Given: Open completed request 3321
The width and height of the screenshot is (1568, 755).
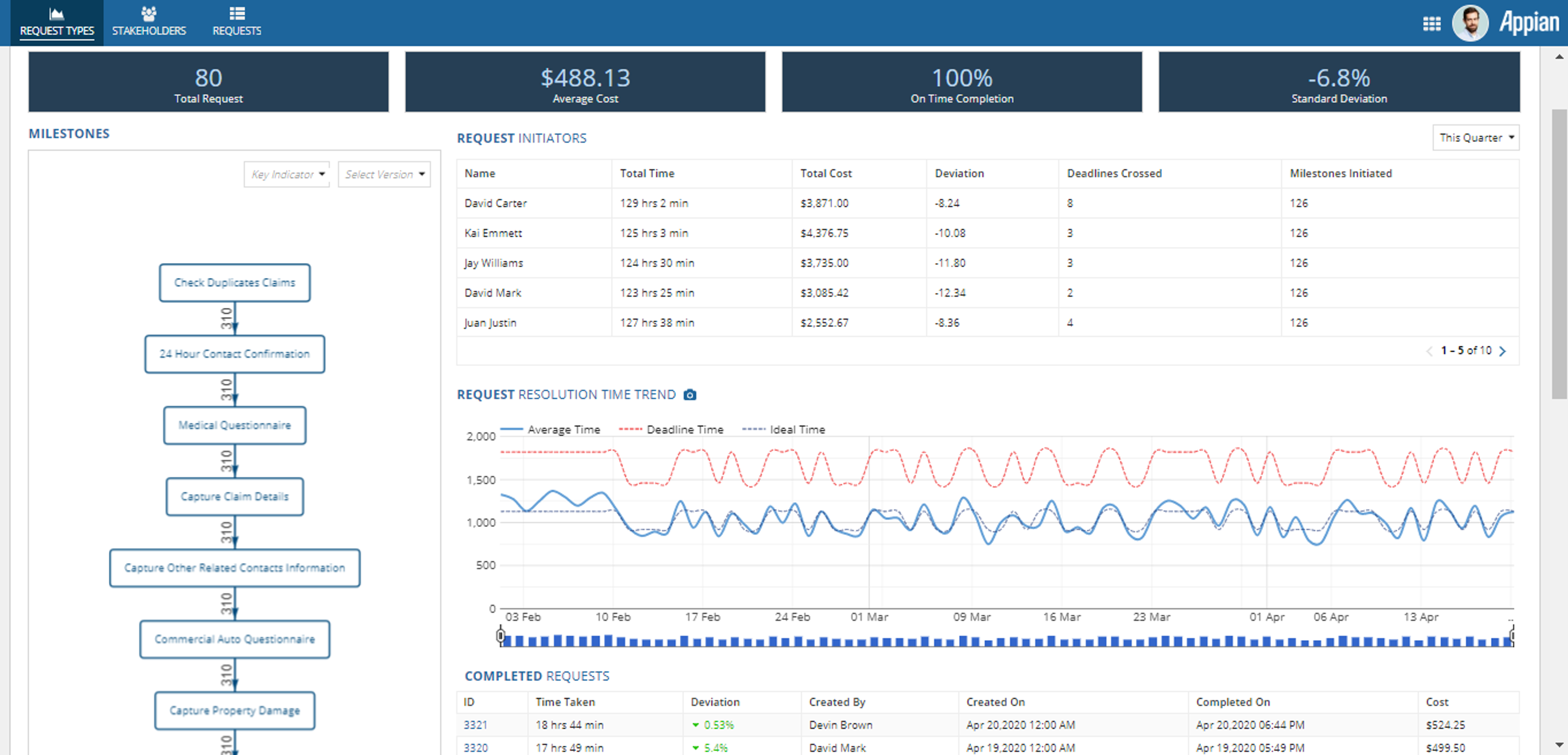Looking at the screenshot, I should 475,724.
